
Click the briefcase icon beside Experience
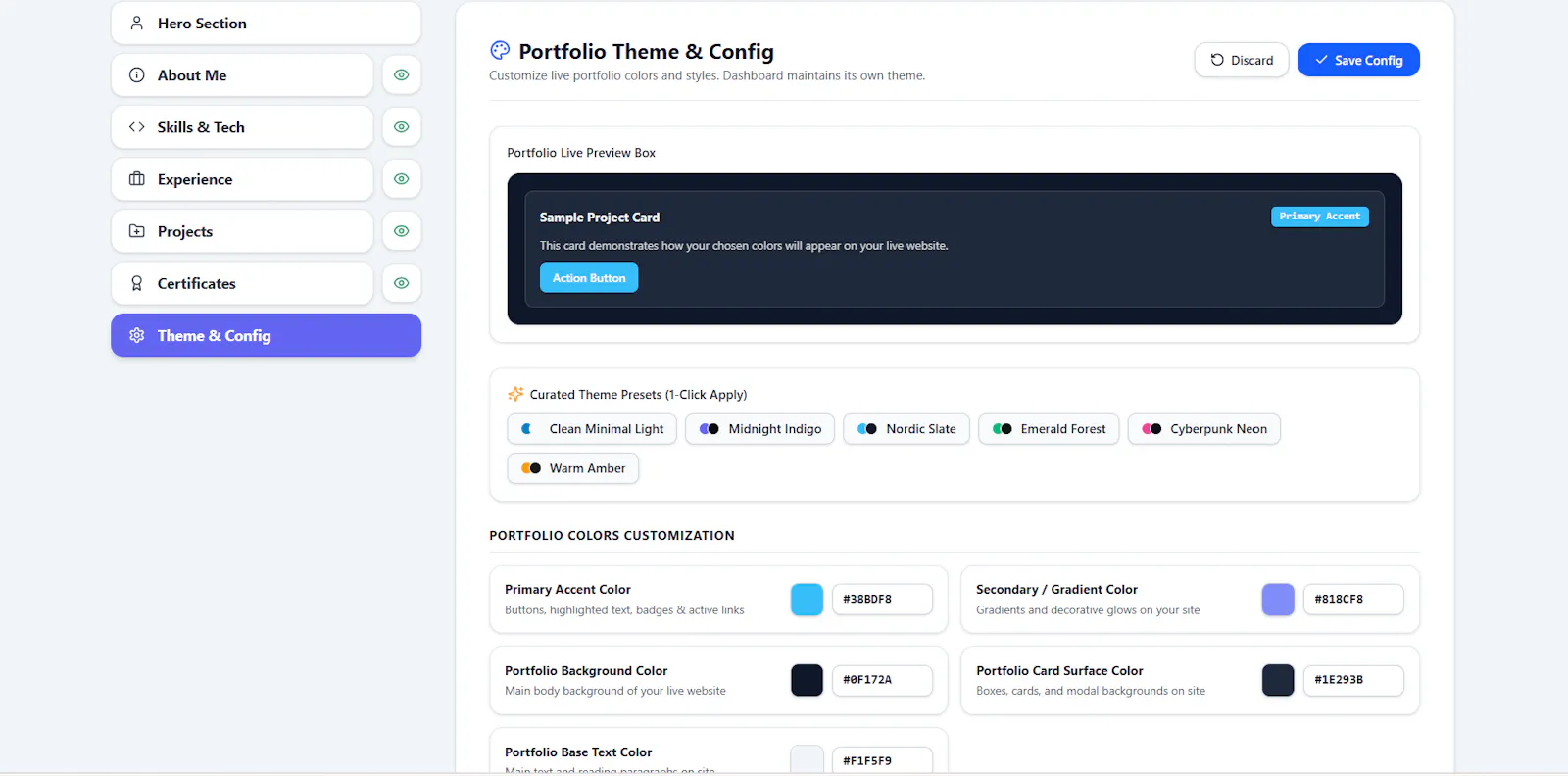pyautogui.click(x=137, y=178)
